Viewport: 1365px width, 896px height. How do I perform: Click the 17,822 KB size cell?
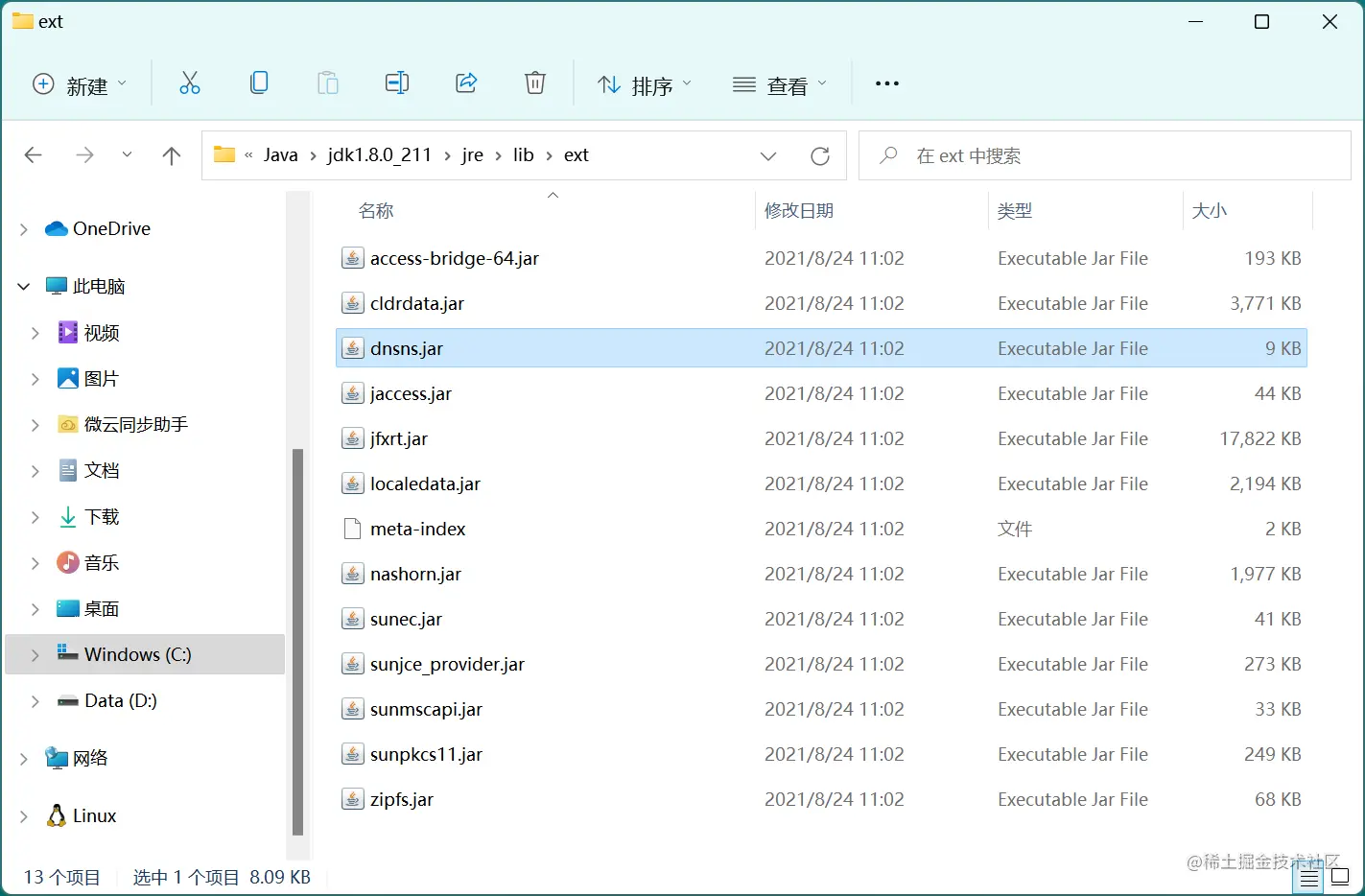(1260, 438)
